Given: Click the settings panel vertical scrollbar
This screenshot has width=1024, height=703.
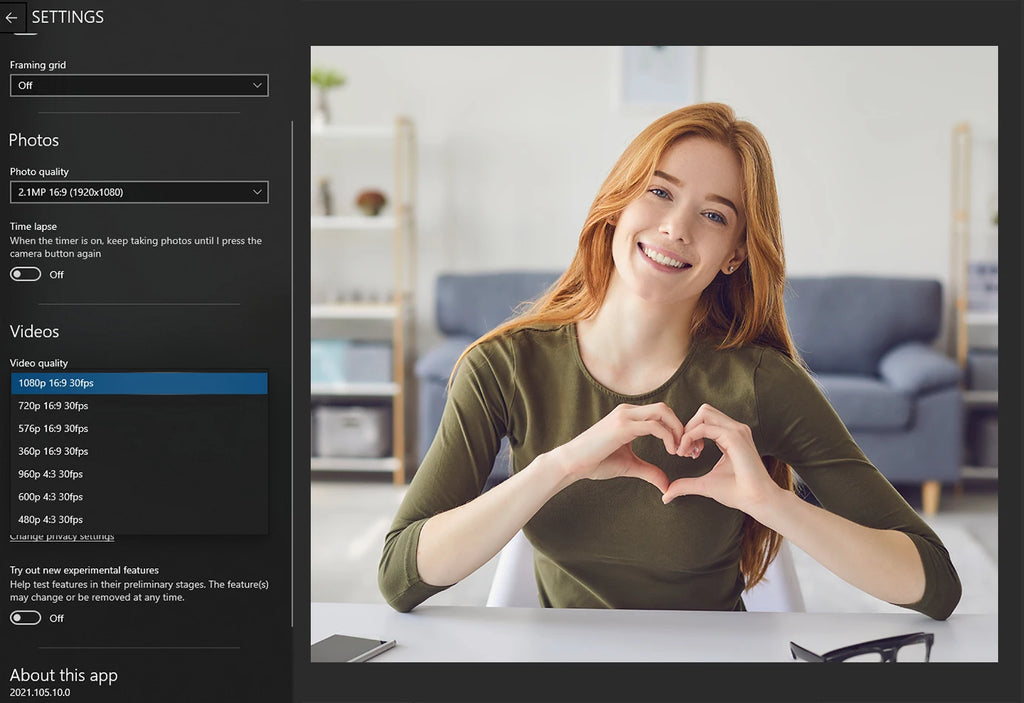Looking at the screenshot, I should point(292,373).
